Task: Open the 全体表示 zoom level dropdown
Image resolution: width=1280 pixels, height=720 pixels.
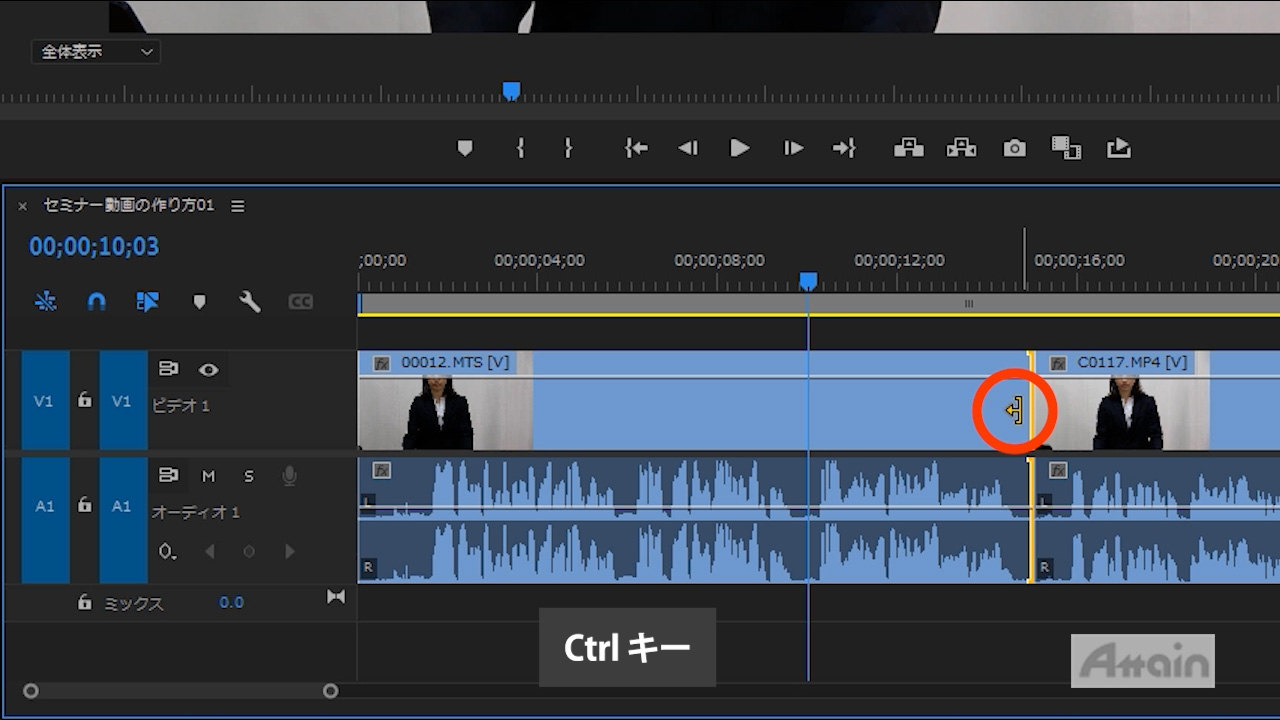Action: coord(96,52)
